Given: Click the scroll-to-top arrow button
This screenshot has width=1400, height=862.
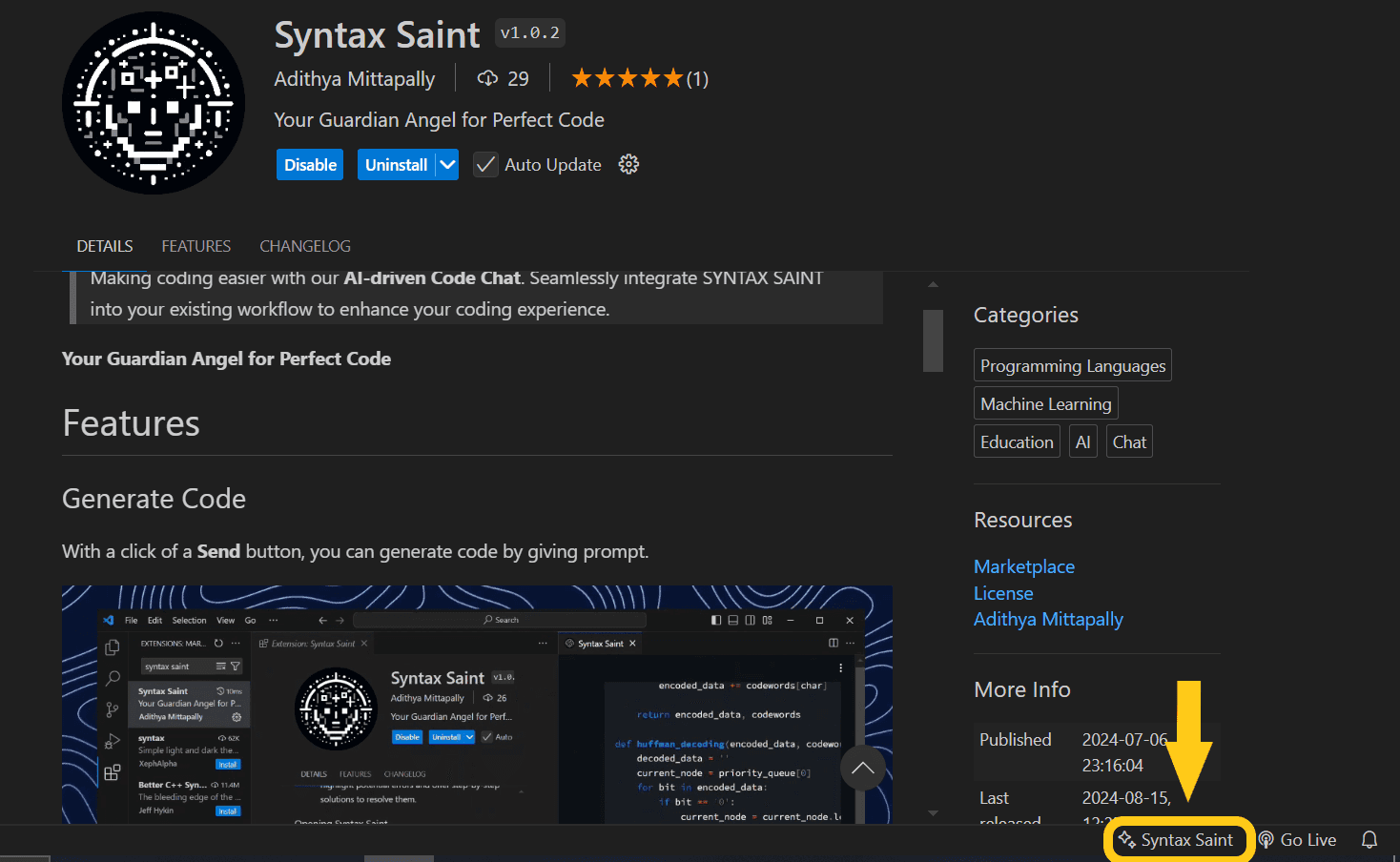Looking at the screenshot, I should (863, 768).
